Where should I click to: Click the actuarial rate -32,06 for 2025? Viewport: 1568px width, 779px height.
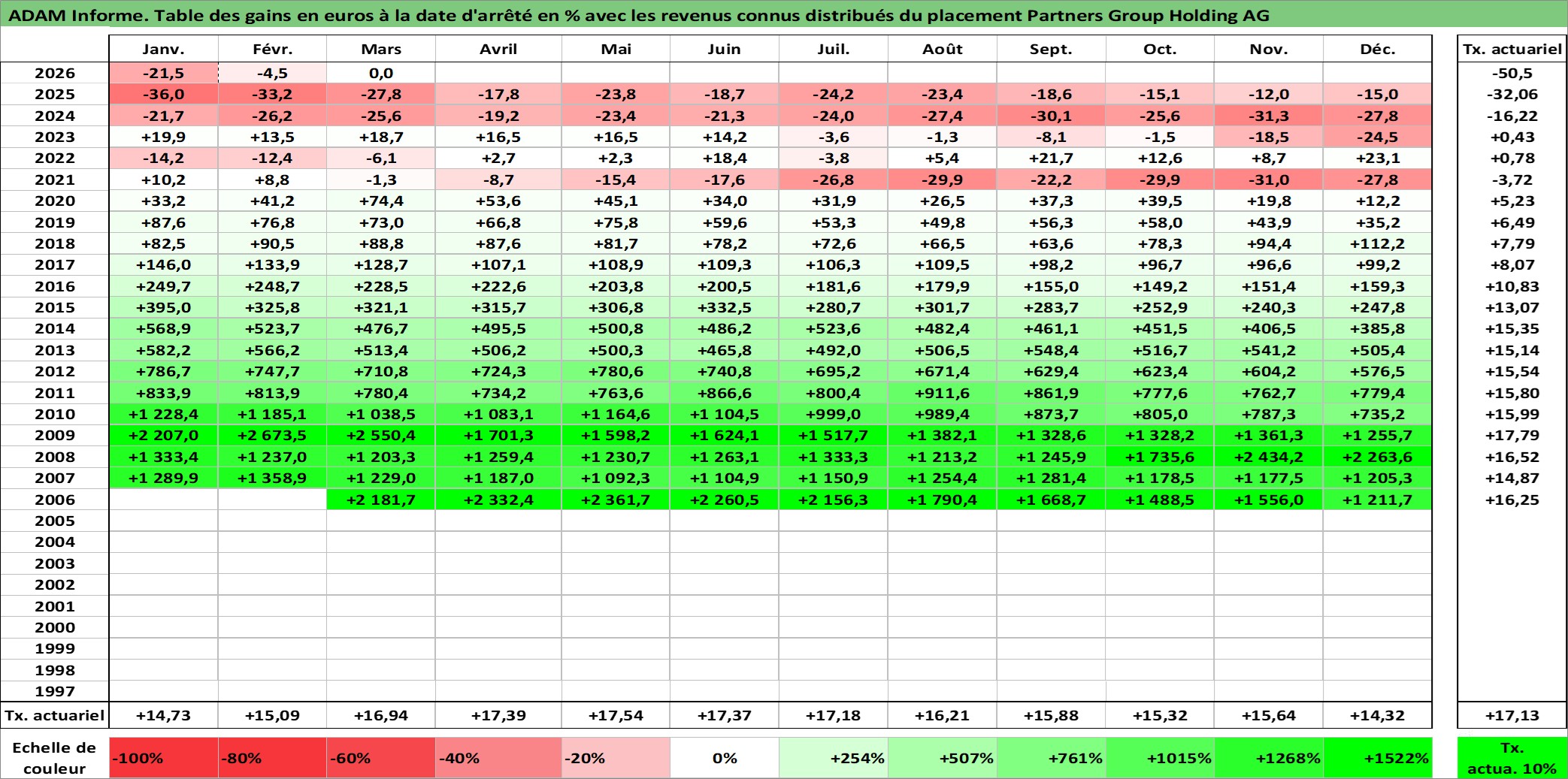(1512, 94)
